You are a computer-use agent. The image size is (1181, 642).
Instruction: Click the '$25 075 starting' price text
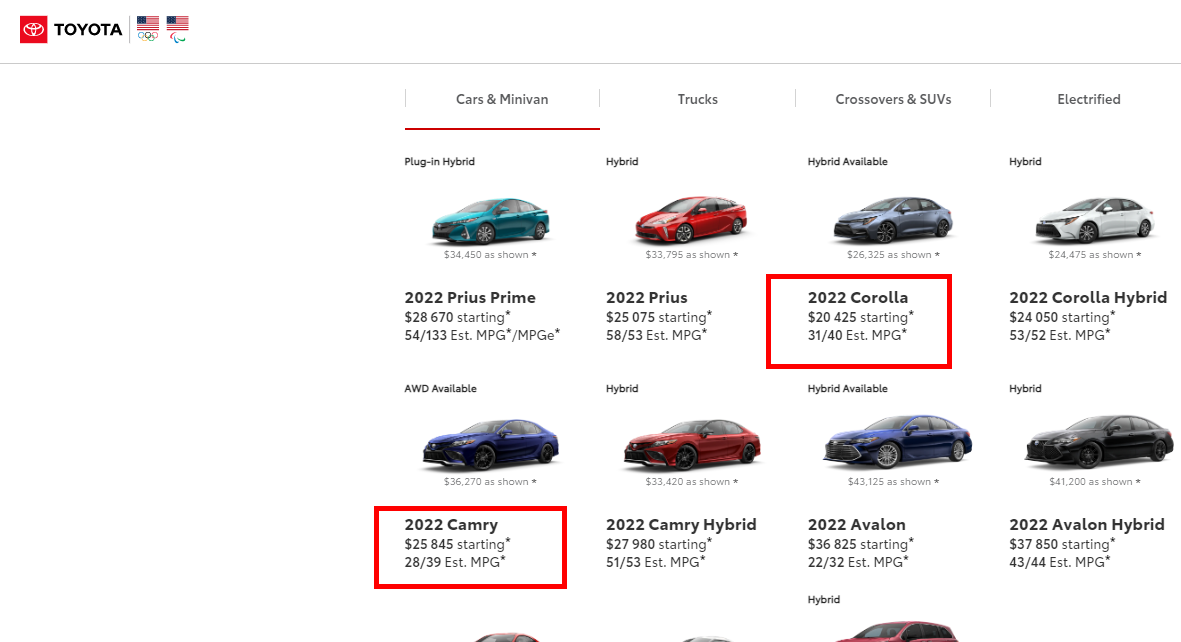[658, 317]
